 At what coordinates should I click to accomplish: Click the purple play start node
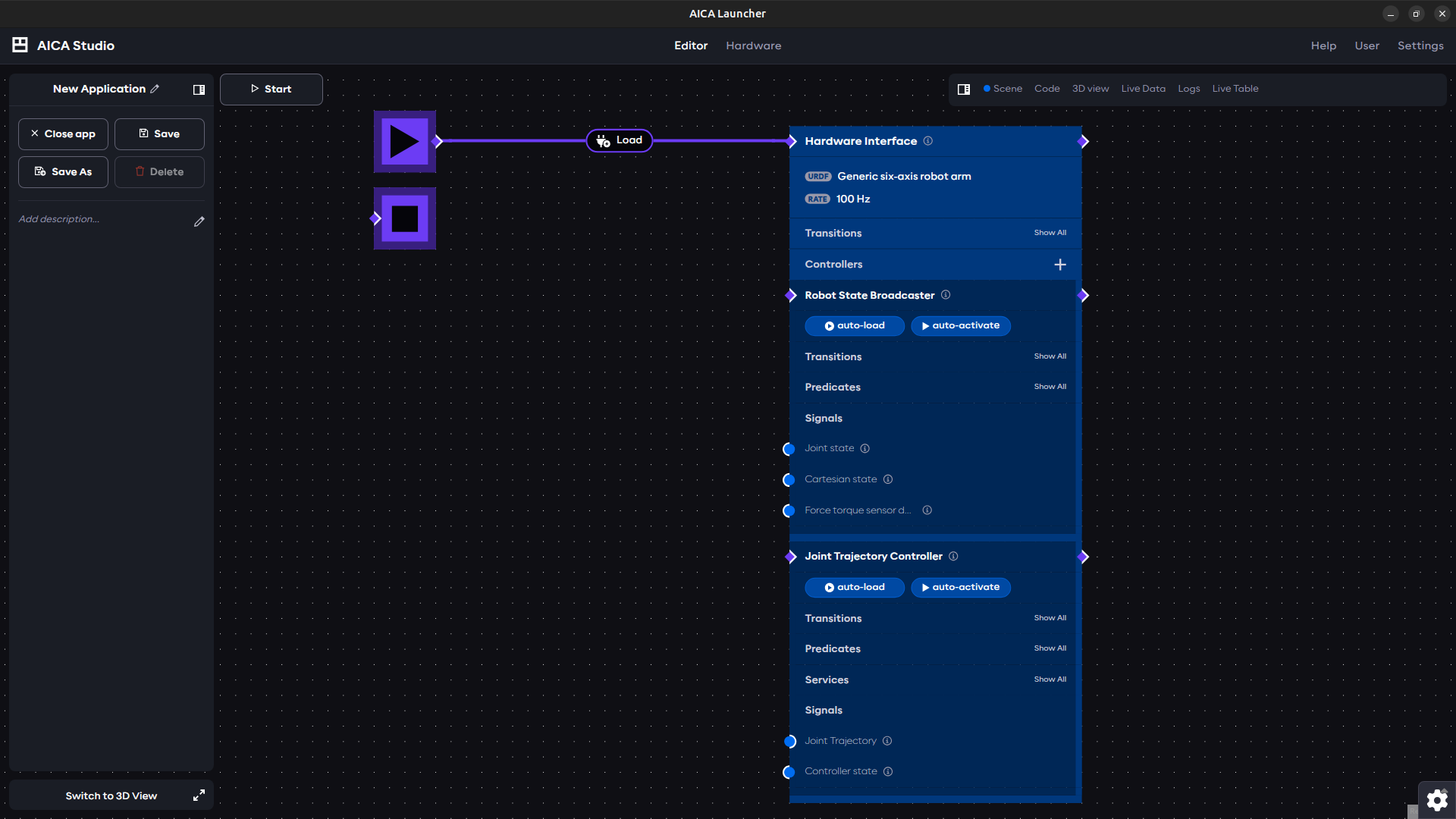(x=404, y=141)
